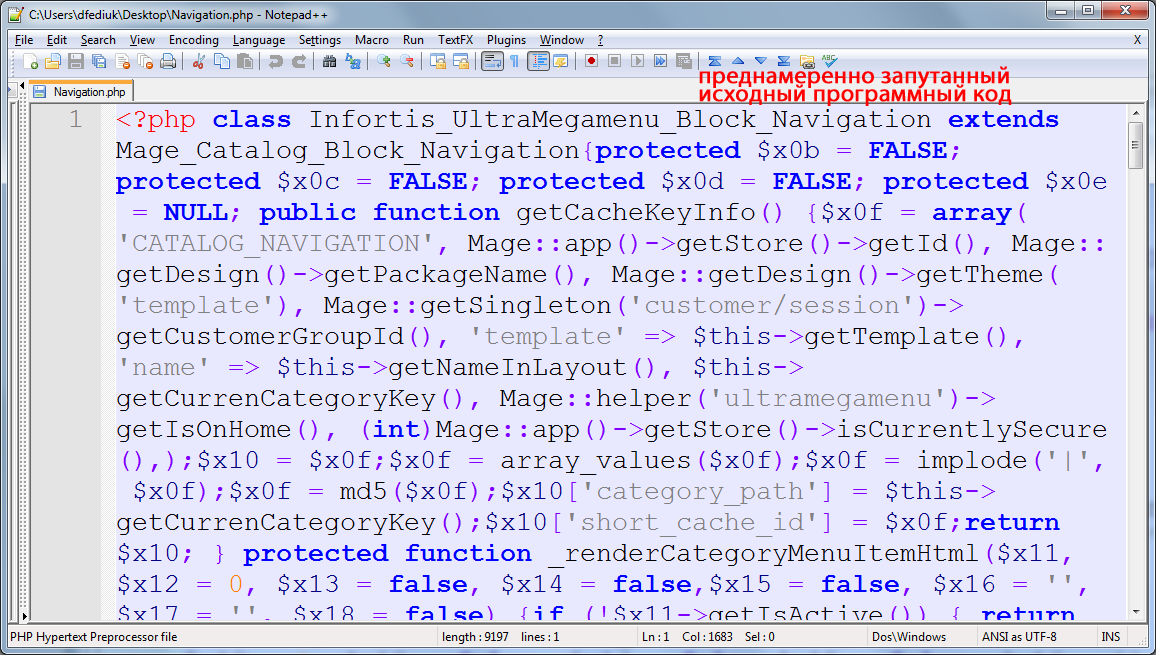Toggle Show All Characters pilcrow button
The height and width of the screenshot is (655, 1156).
[x=514, y=61]
